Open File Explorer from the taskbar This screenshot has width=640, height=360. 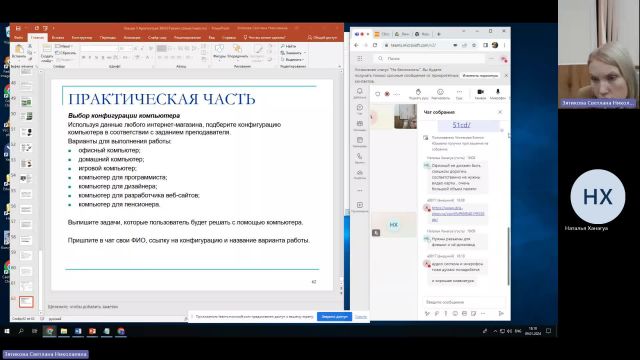(64, 331)
